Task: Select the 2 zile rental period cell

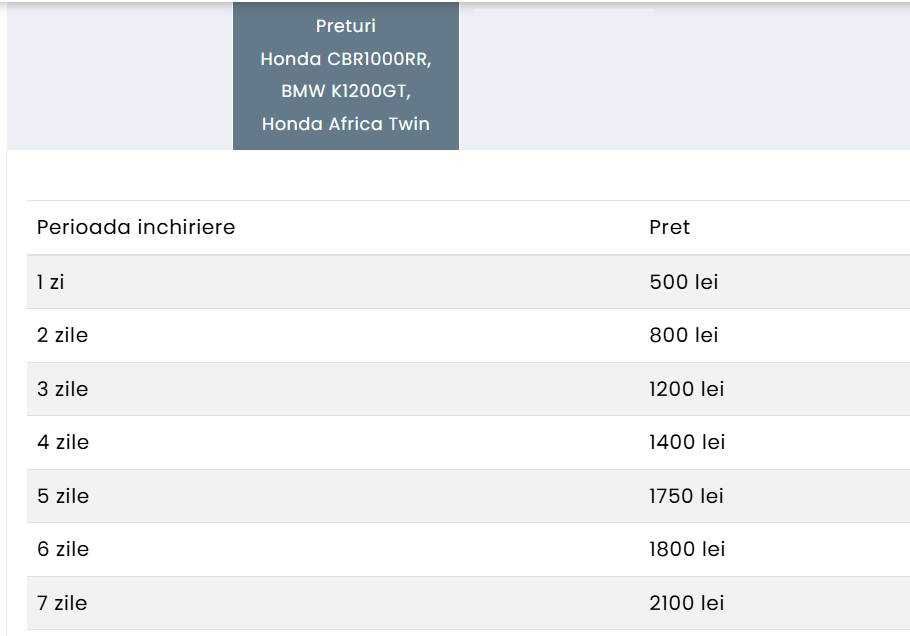Action: click(x=63, y=335)
